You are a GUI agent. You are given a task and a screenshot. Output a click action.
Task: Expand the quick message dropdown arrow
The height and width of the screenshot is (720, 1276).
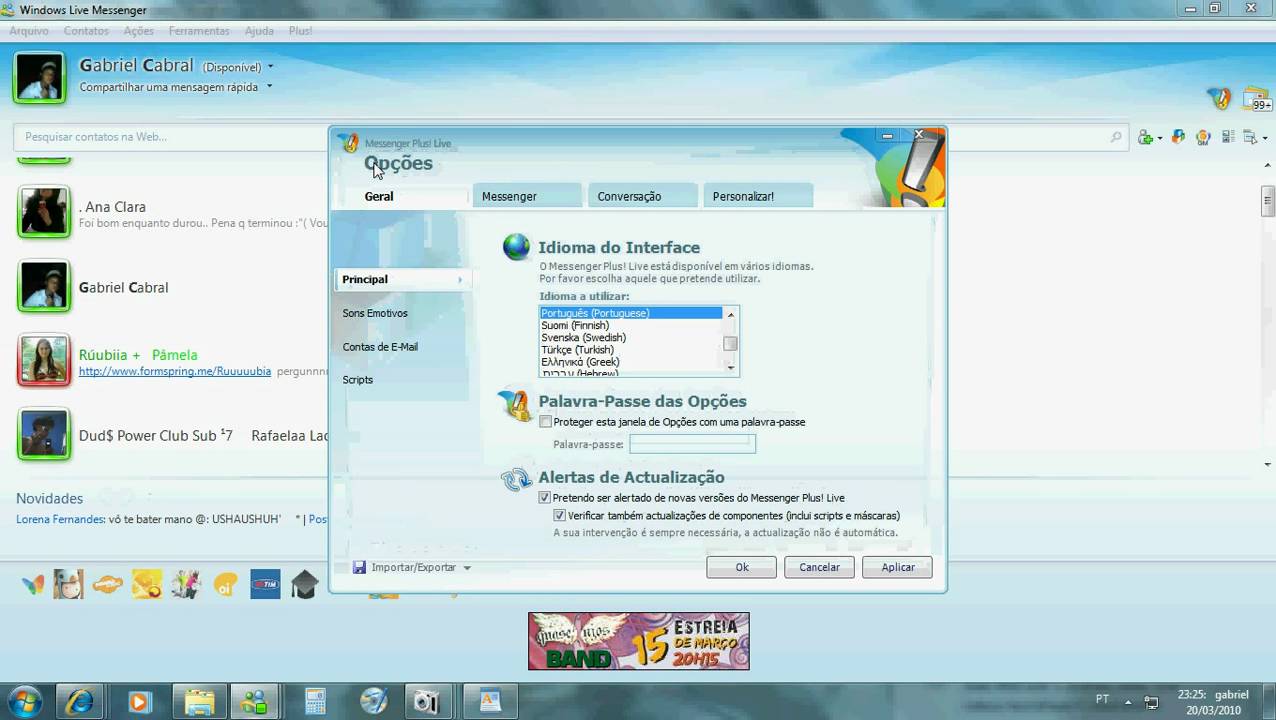pyautogui.click(x=268, y=87)
